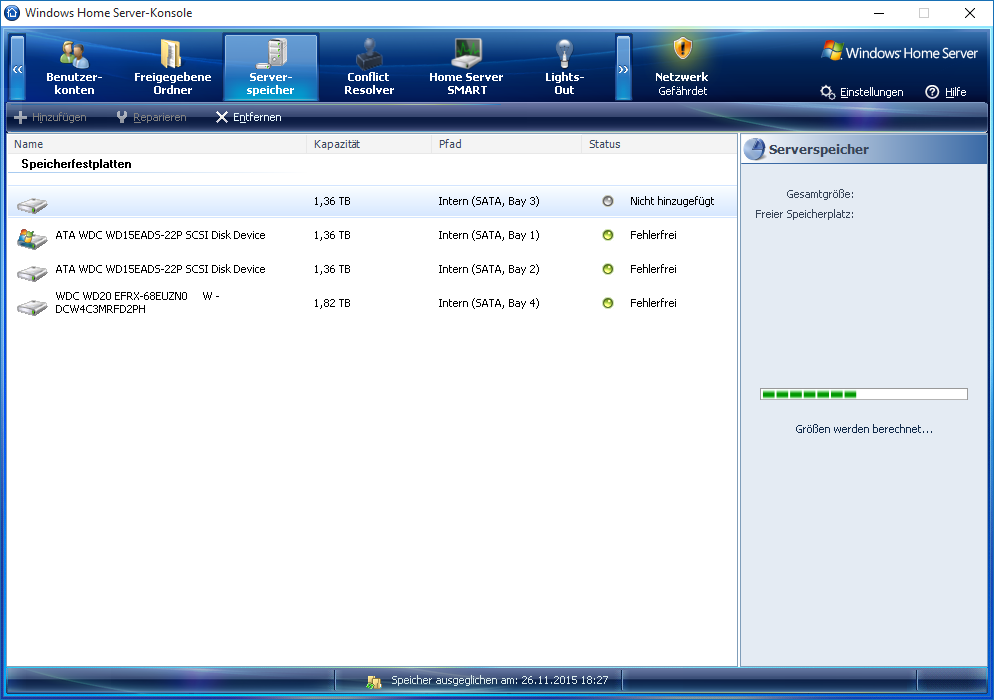Click the X icon beside Entfernen

(x=221, y=117)
